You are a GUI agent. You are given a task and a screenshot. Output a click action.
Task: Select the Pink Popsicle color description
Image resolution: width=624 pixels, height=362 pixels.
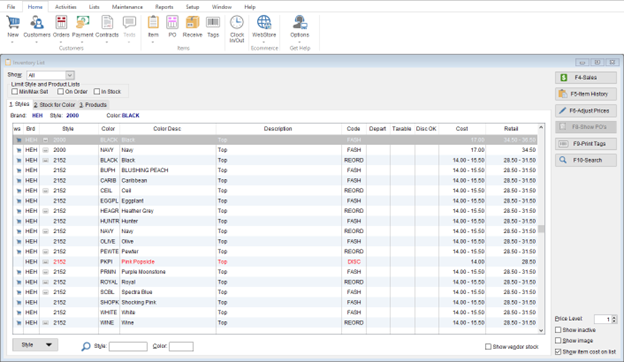point(138,262)
